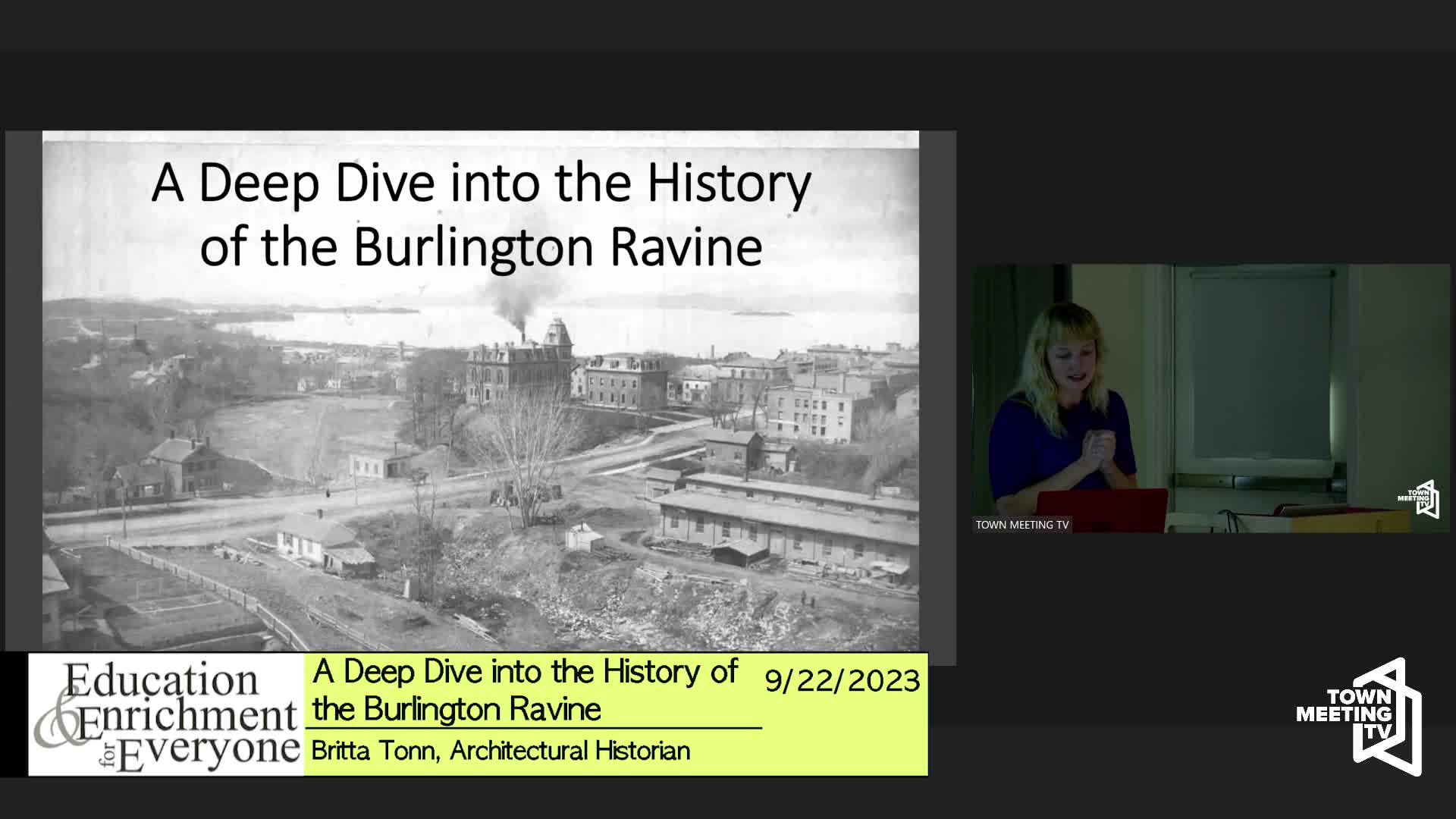This screenshot has width=1456, height=819.
Task: Click the slide text 'of the Burlington Ravine'
Action: pos(481,247)
